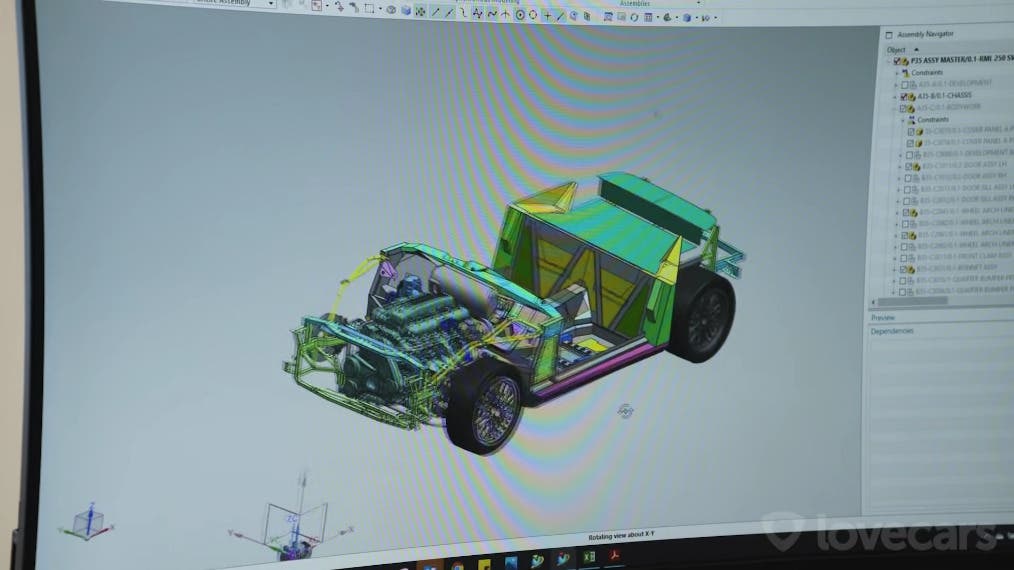Sort by the Object column header
1014x570 pixels.
(x=896, y=50)
